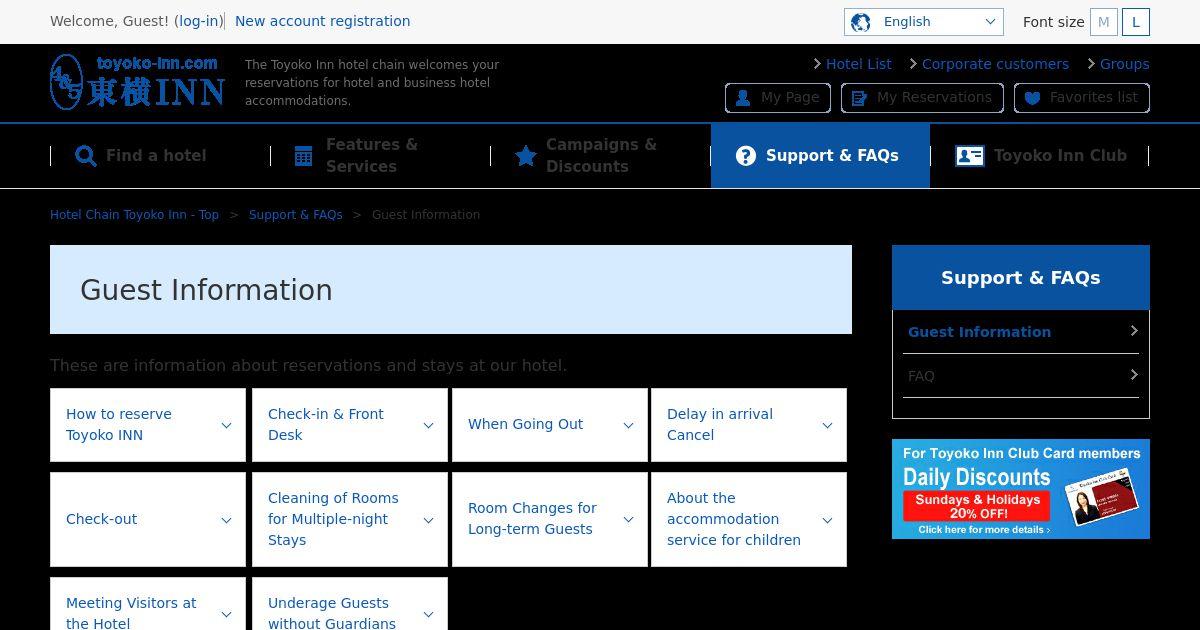Open the Groups link
This screenshot has width=1200, height=630.
(1124, 64)
